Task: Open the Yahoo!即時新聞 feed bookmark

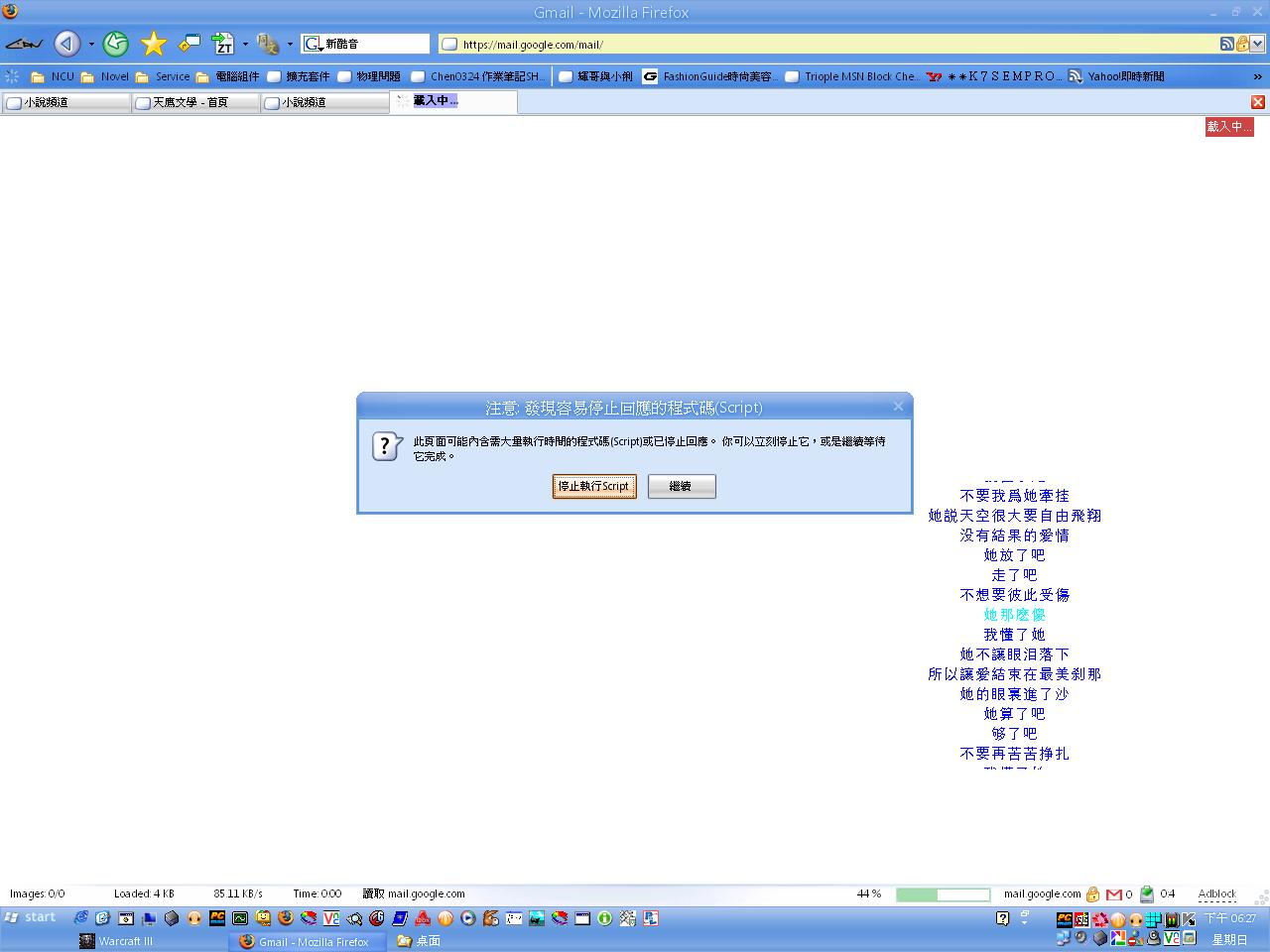Action: click(x=1116, y=76)
